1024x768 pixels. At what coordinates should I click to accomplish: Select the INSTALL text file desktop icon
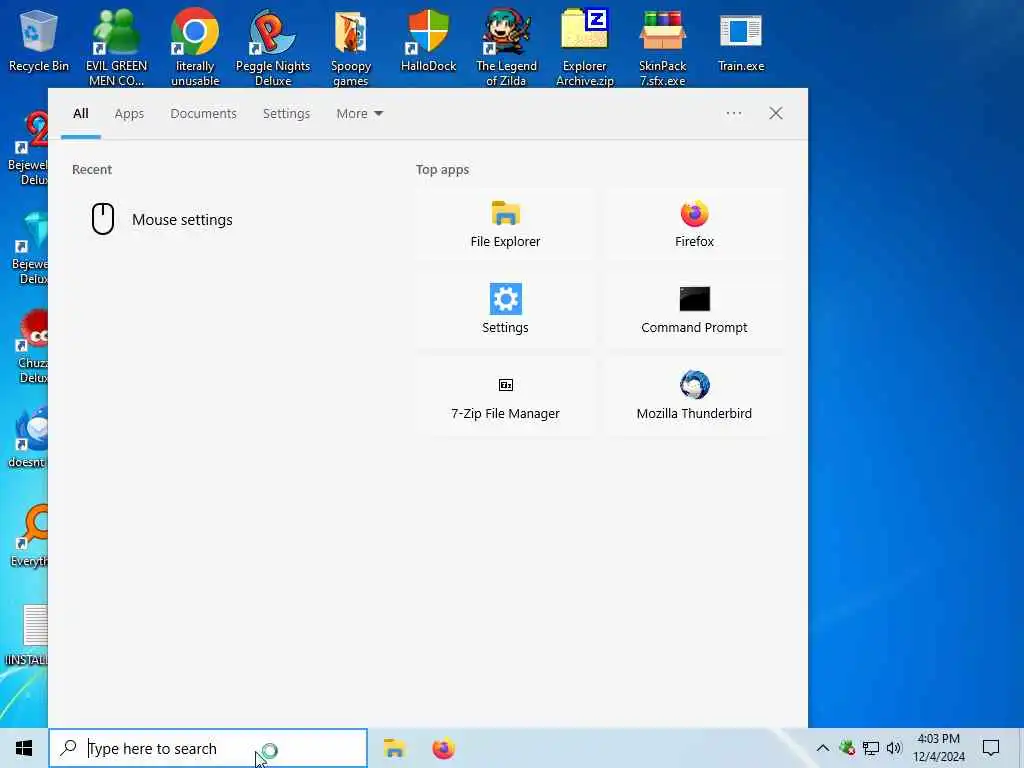pos(26,635)
